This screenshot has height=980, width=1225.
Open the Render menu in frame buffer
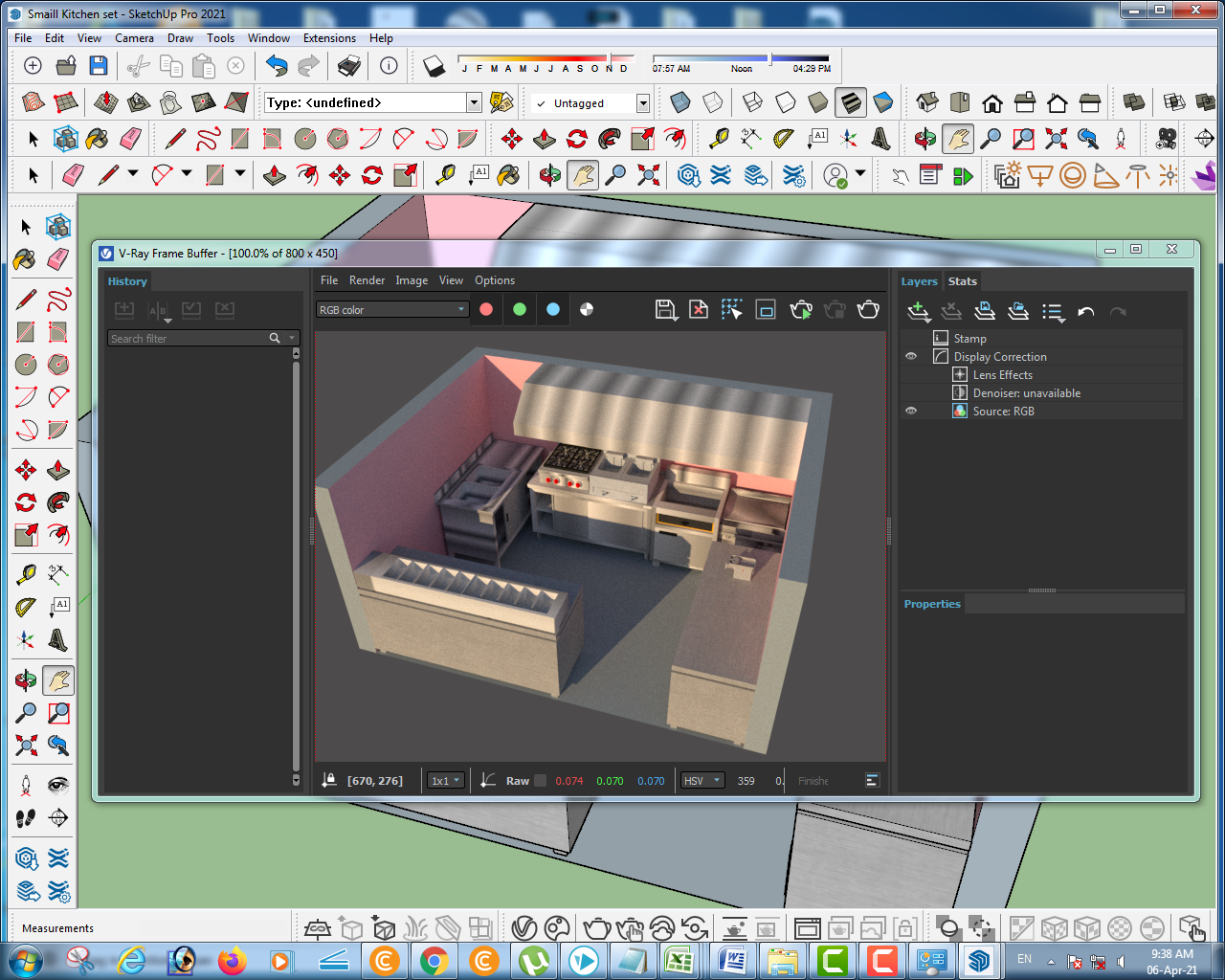(367, 280)
